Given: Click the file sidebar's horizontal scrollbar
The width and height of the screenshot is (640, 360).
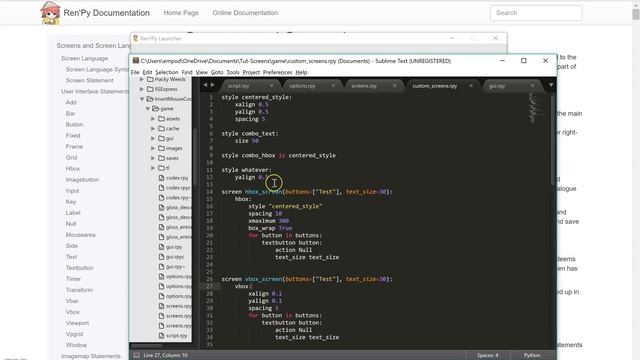Looking at the screenshot, I should tap(147, 345).
